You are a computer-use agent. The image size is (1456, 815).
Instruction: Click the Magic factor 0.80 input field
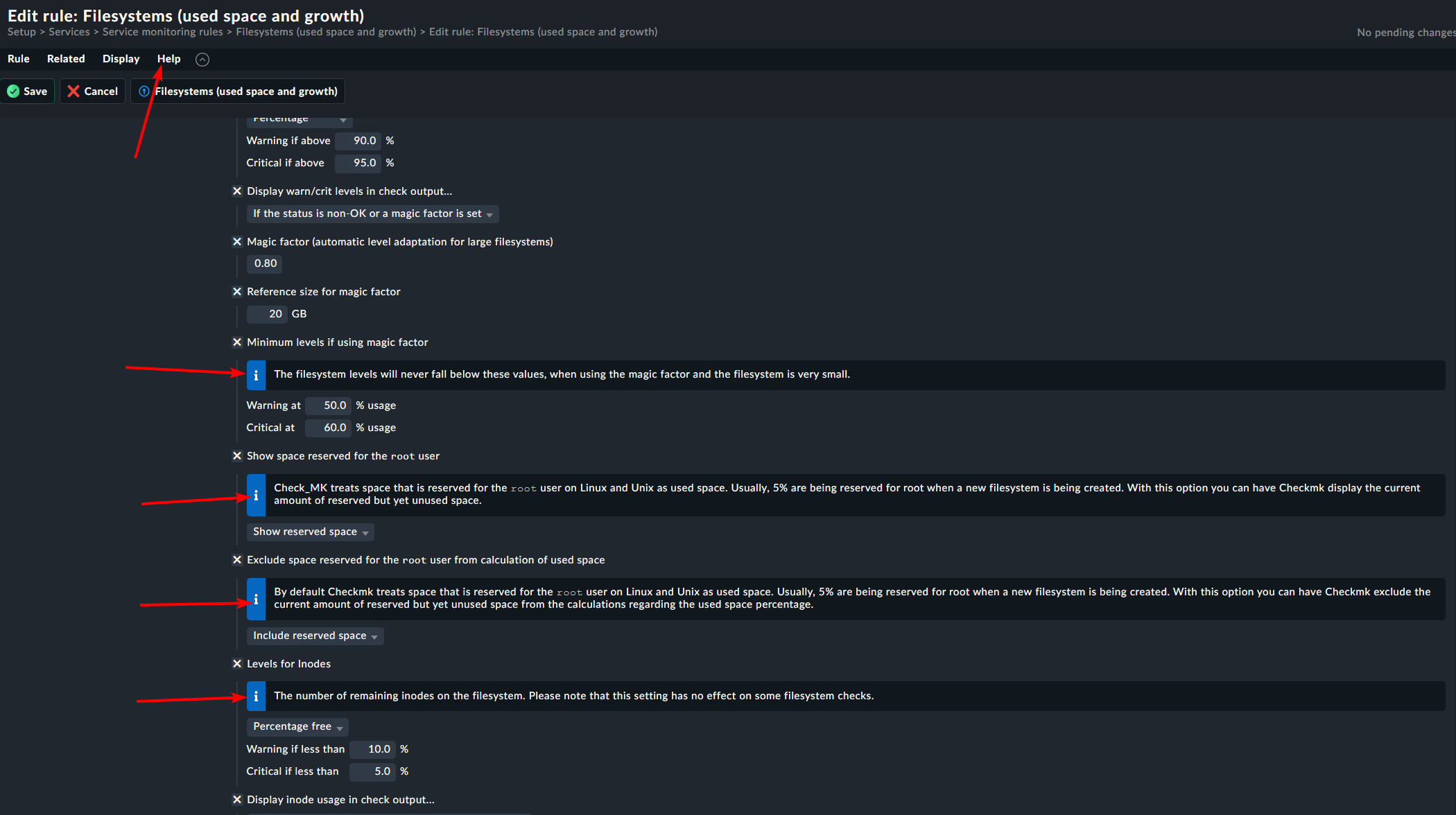coord(265,263)
